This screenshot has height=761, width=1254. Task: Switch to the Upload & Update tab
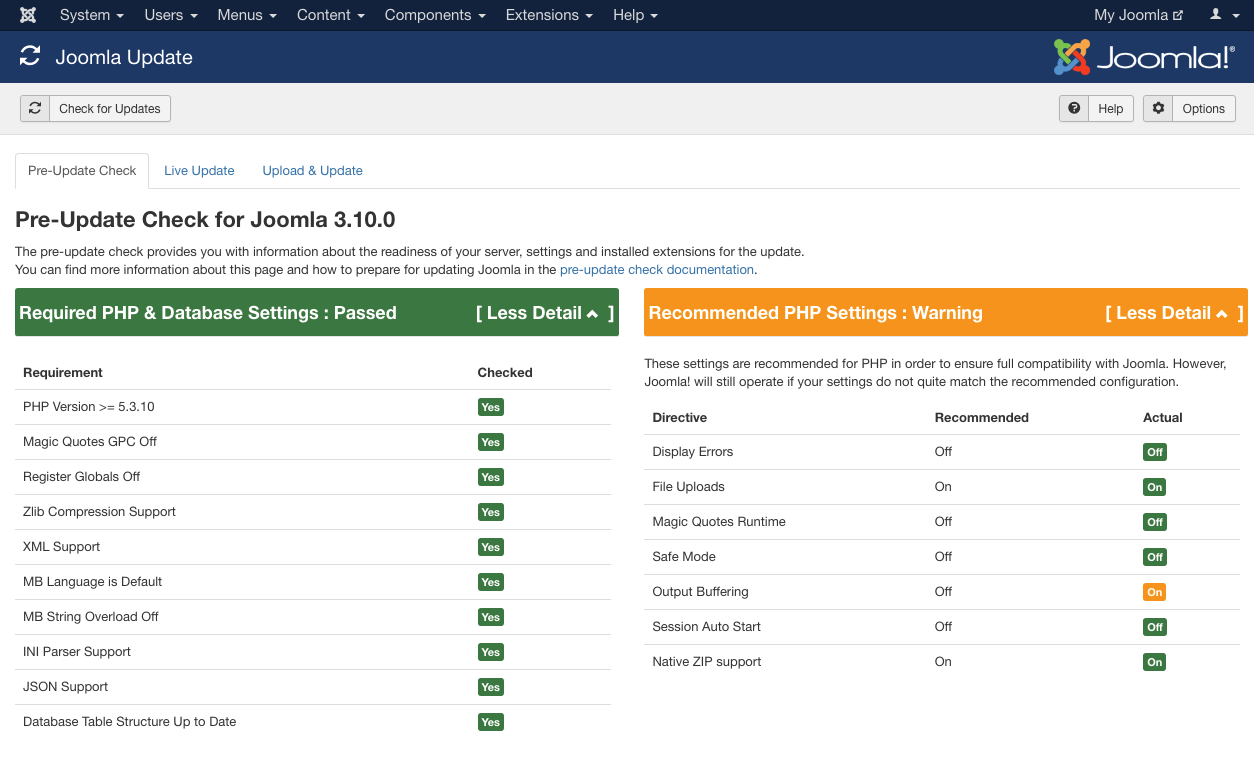coord(312,171)
